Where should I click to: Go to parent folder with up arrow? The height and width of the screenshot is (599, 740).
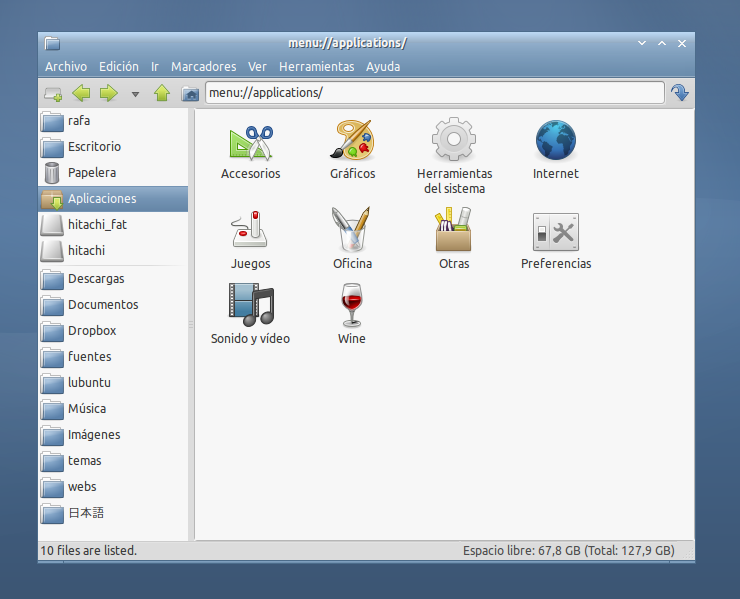[x=162, y=94]
